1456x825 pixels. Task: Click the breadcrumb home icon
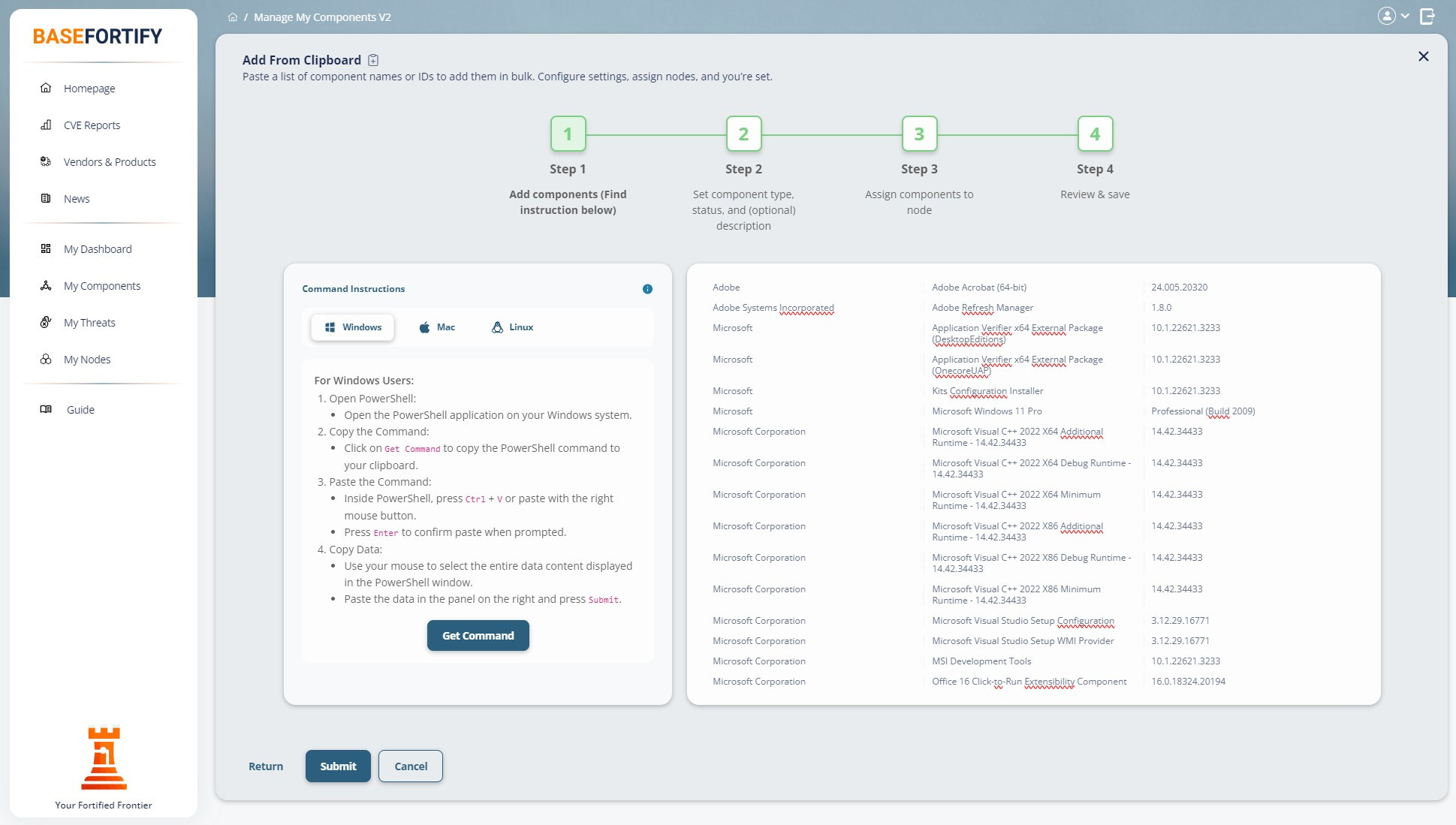tap(233, 17)
